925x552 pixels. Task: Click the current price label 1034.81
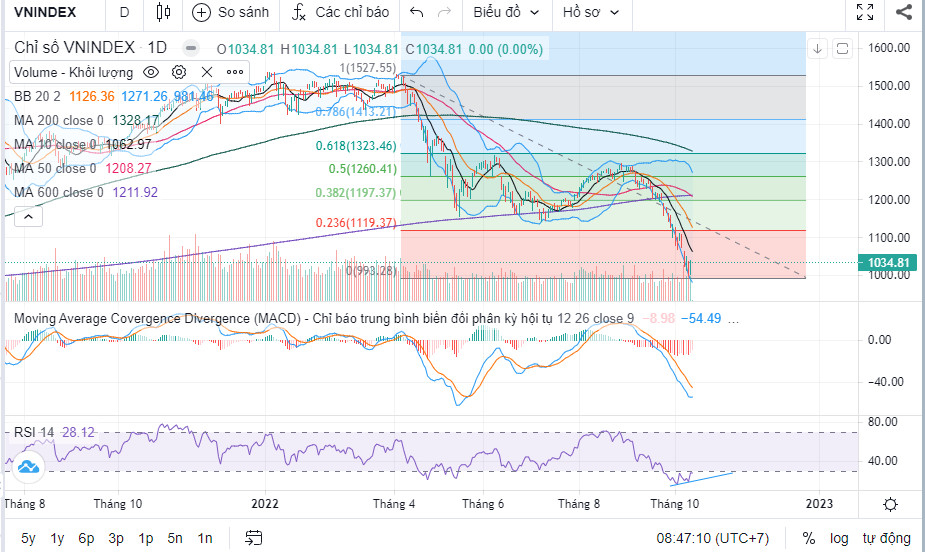point(889,262)
